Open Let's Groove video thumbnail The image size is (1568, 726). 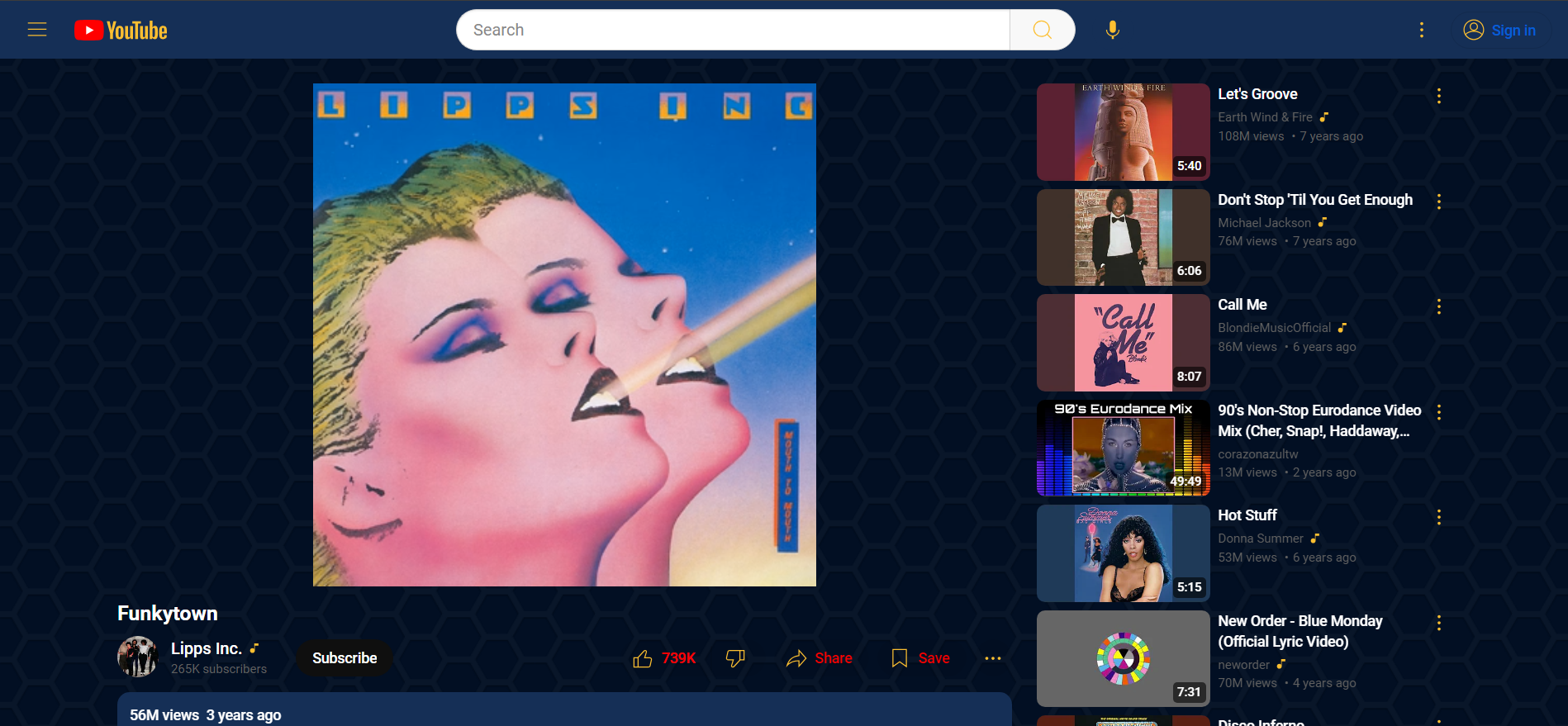pos(1124,132)
